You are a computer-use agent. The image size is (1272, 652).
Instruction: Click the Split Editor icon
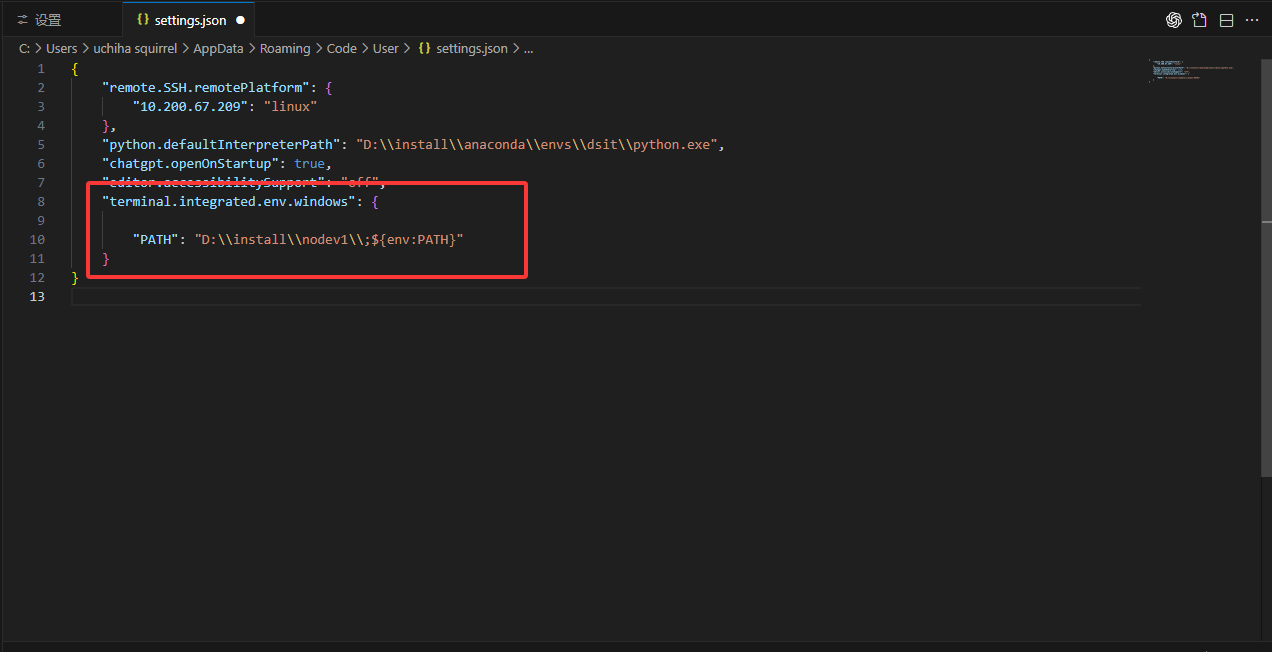(1225, 19)
